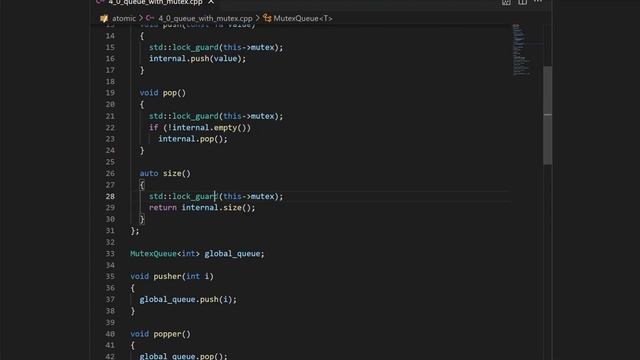The width and height of the screenshot is (640, 360).
Task: Click 'auto size()' on line 26
Action: pos(165,173)
